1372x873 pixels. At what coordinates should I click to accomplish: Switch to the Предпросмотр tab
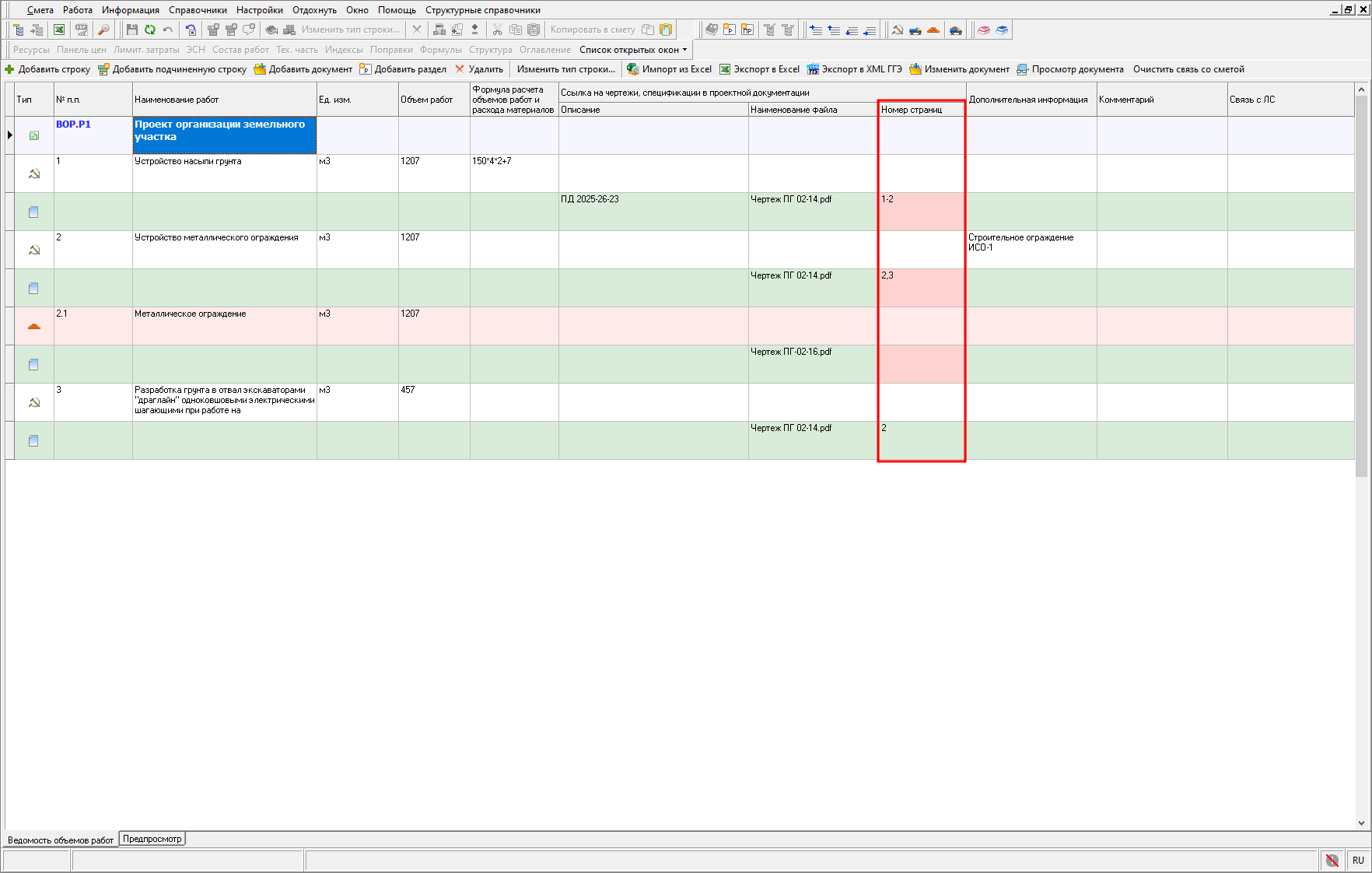[152, 839]
